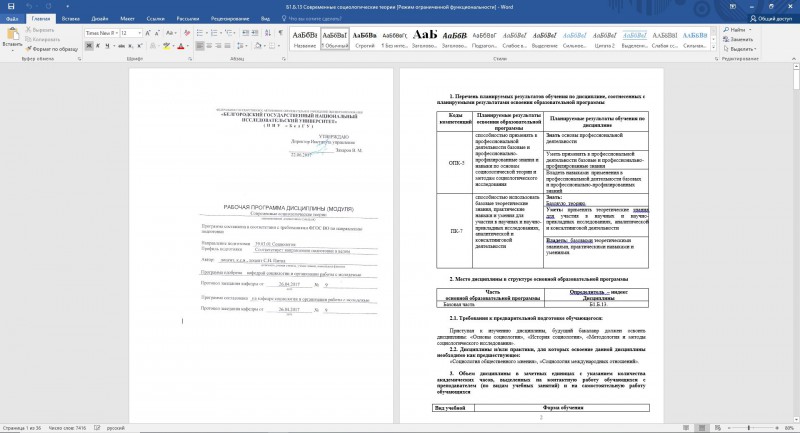Click Copy (Копировать) in the clipboard group
Screen dimensions: 800x433
tap(43, 39)
